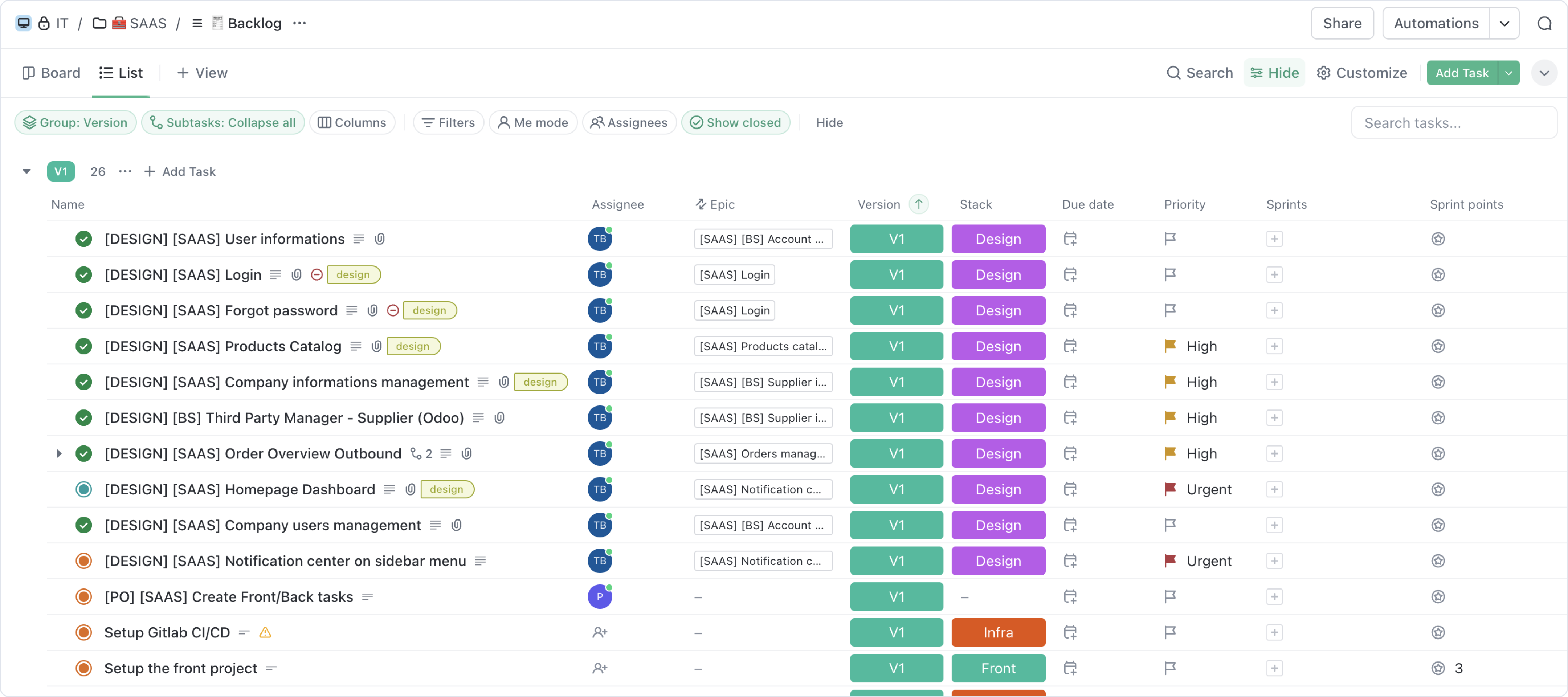This screenshot has height=697, width=1568.
Task: Switch to the Board view tab
Action: (x=51, y=73)
